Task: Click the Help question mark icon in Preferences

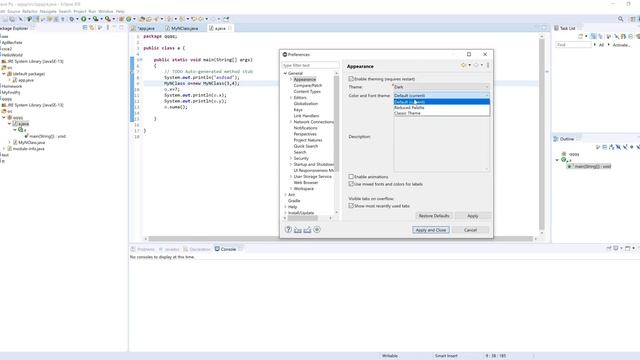Action: (x=288, y=230)
